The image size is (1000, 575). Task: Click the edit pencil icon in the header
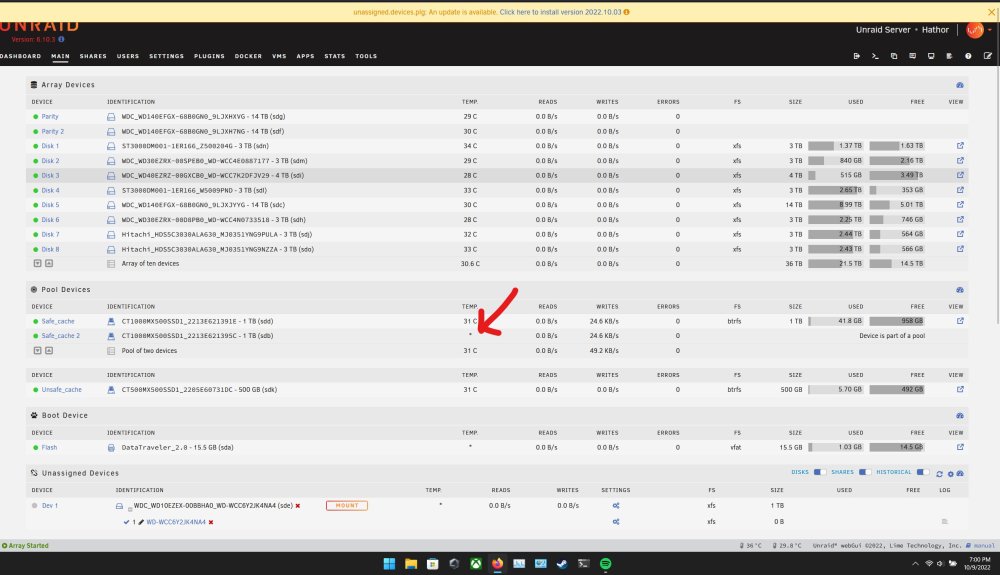point(987,56)
